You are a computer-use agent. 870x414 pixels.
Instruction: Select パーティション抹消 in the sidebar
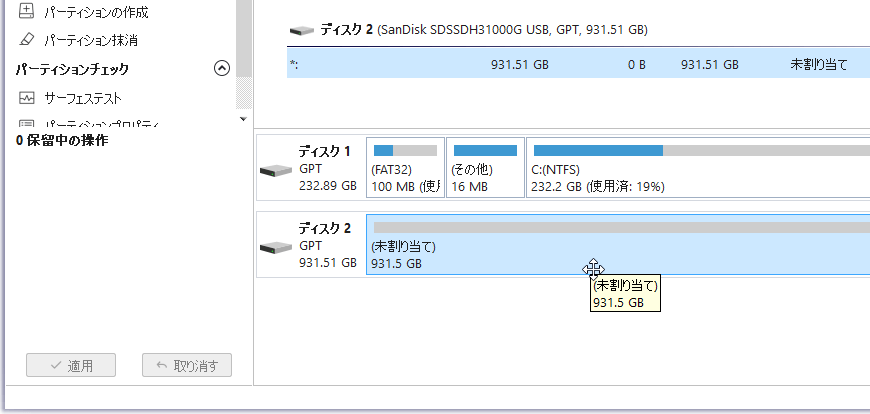click(x=91, y=40)
